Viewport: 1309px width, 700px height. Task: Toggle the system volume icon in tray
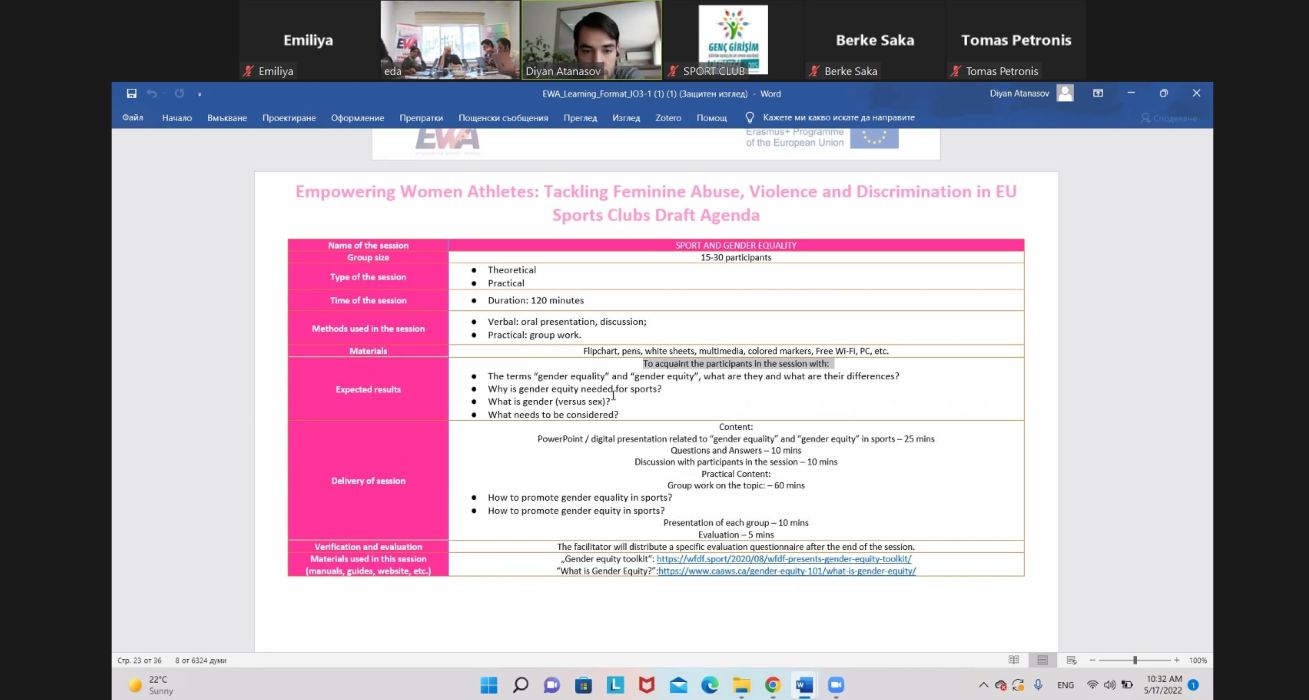1110,685
